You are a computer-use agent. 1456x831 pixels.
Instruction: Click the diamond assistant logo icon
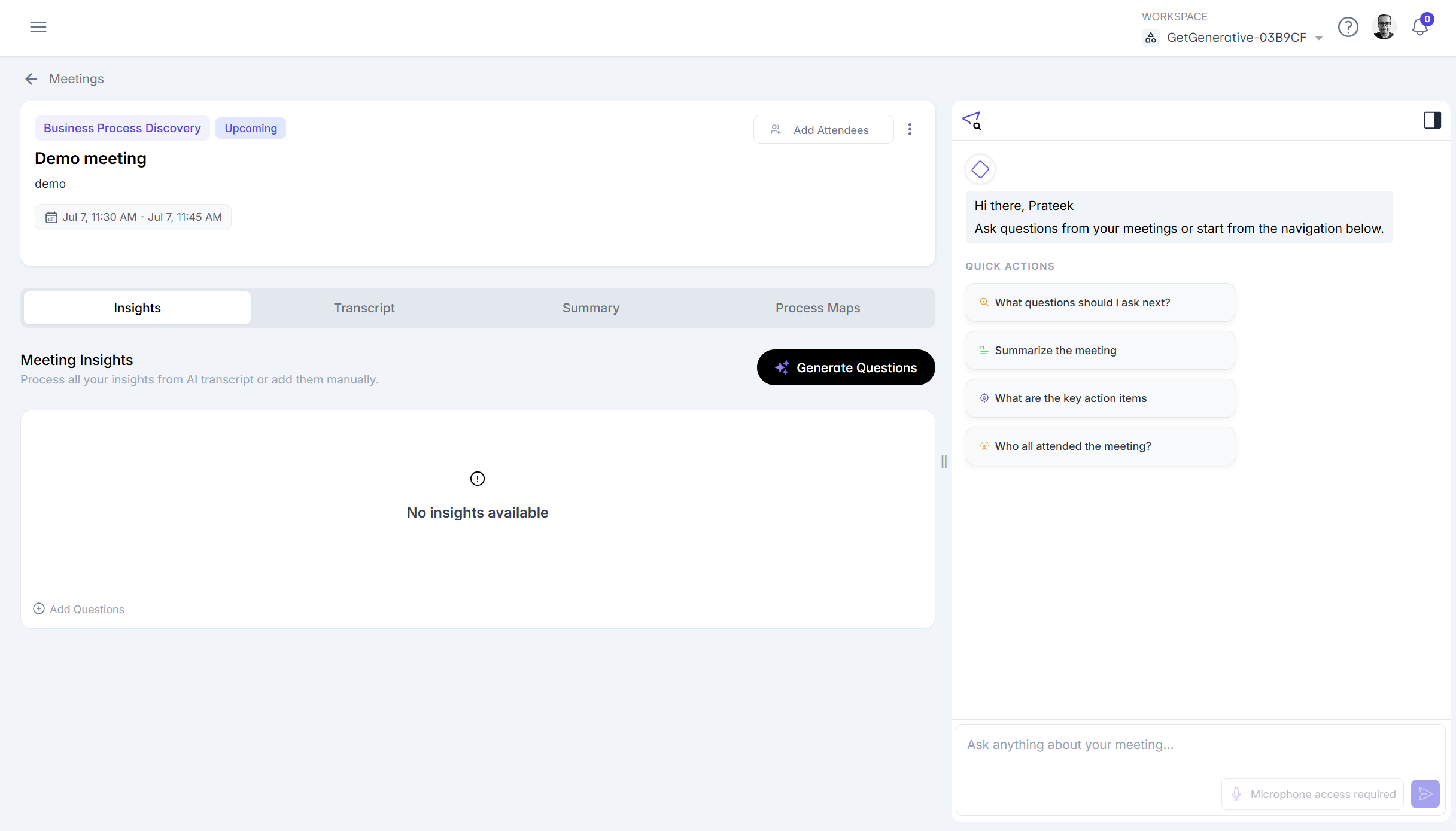[980, 169]
